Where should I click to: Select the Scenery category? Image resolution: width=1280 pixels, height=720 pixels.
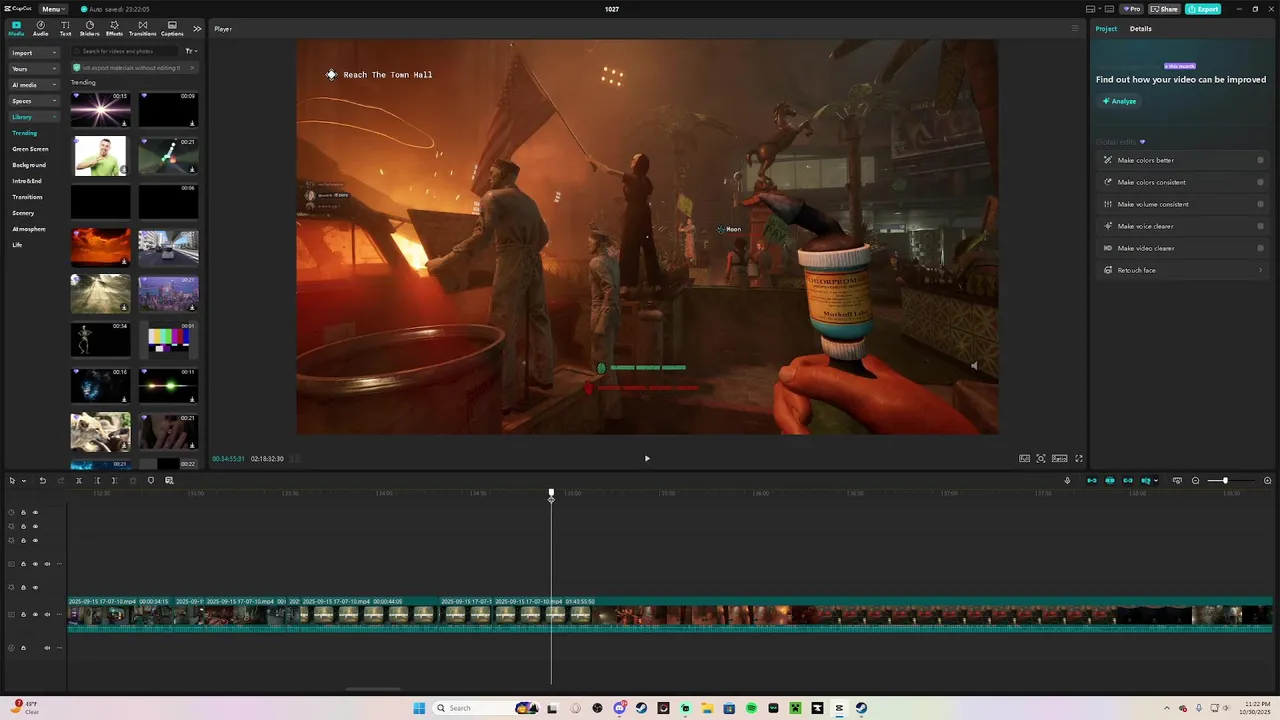23,213
